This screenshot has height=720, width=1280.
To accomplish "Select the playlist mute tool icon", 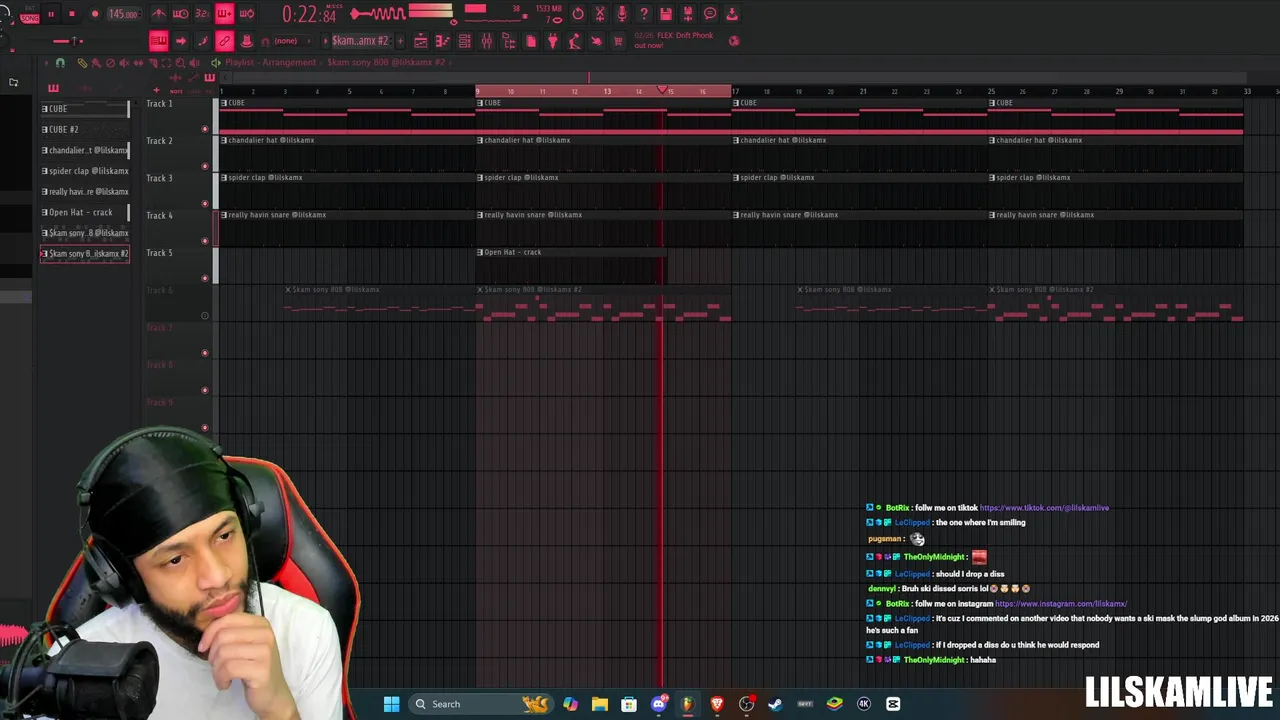I will 124,63.
